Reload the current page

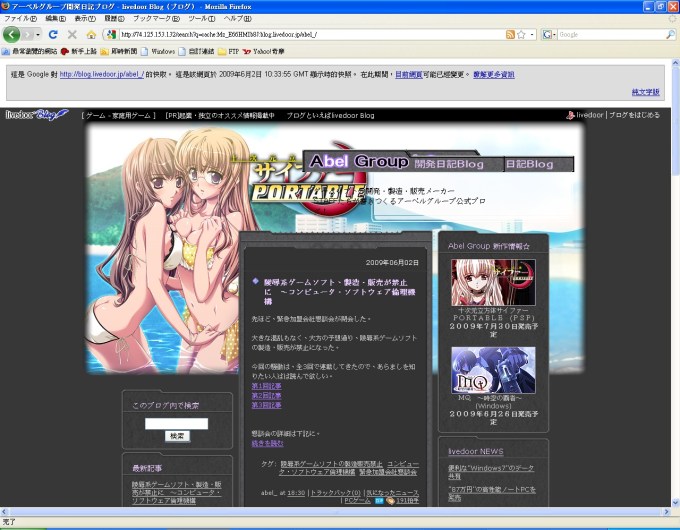[53, 34]
